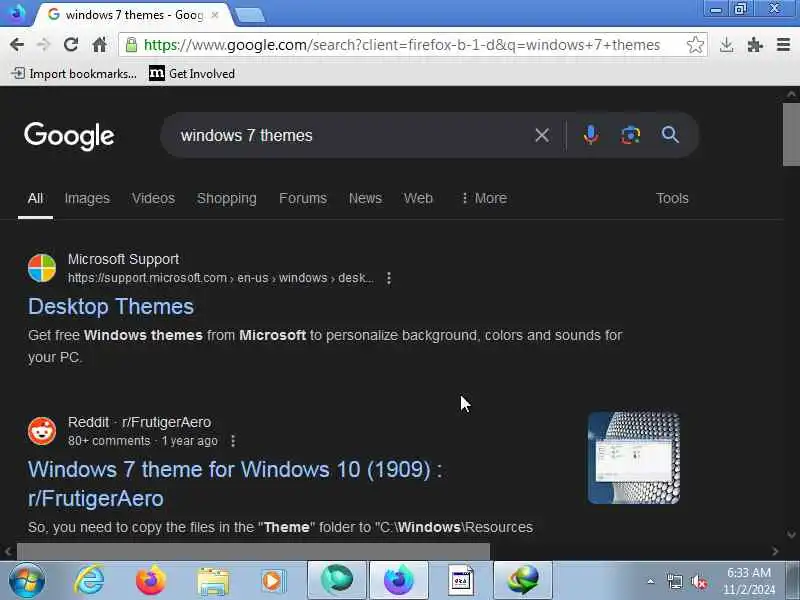The width and height of the screenshot is (800, 600).
Task: Click the muted volume tray icon
Action: 698,582
